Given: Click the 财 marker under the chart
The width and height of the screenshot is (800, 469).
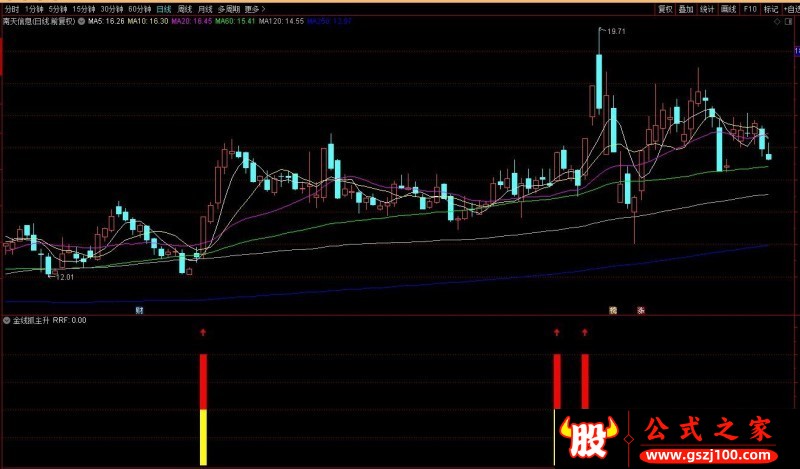Looking at the screenshot, I should 139,310.
